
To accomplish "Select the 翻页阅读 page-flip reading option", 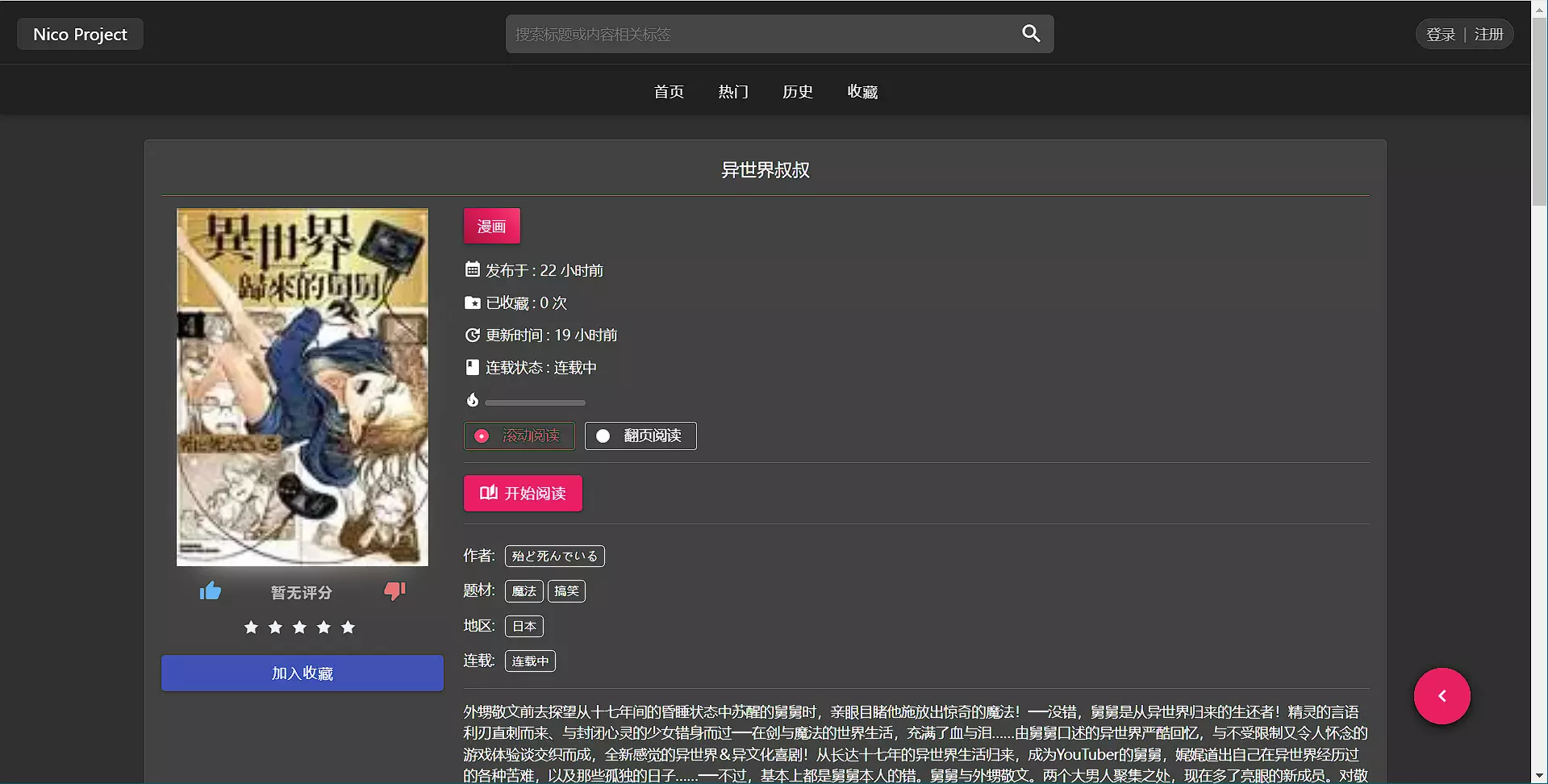I will [x=640, y=436].
